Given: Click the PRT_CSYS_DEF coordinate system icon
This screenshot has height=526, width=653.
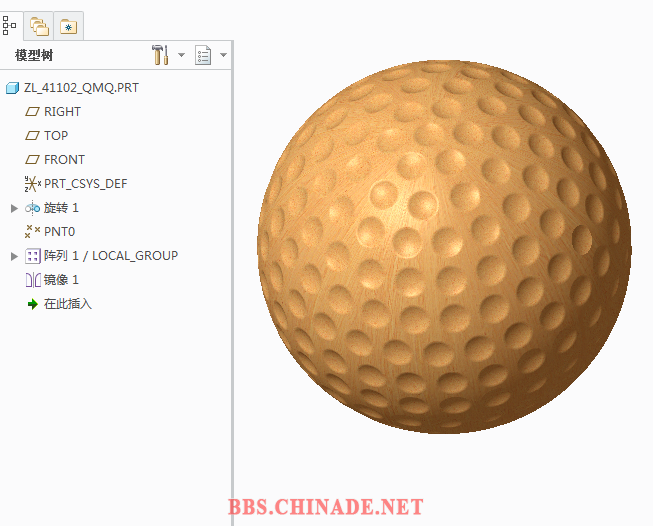Looking at the screenshot, I should (x=33, y=184).
